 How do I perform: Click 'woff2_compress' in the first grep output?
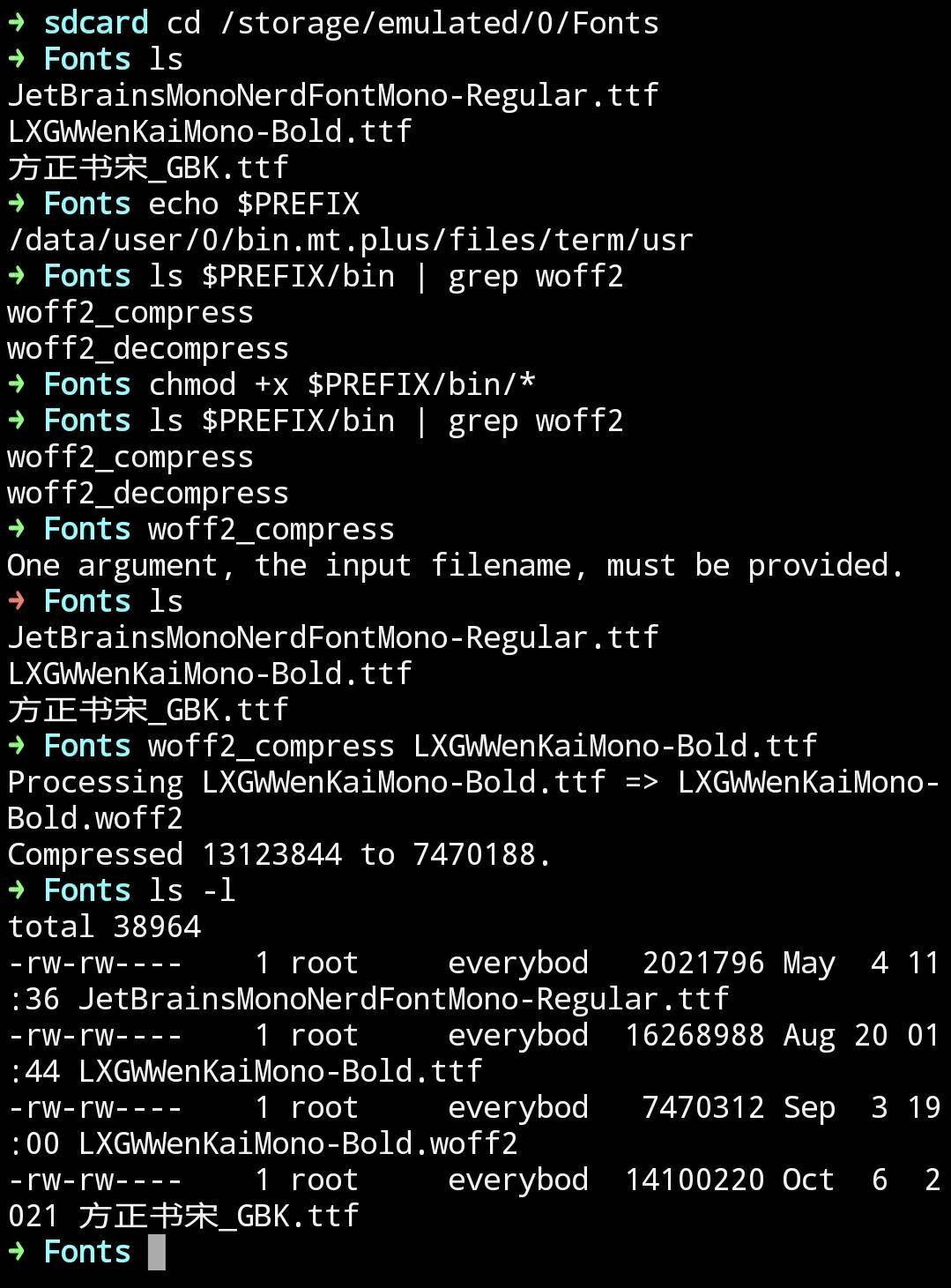[x=130, y=313]
